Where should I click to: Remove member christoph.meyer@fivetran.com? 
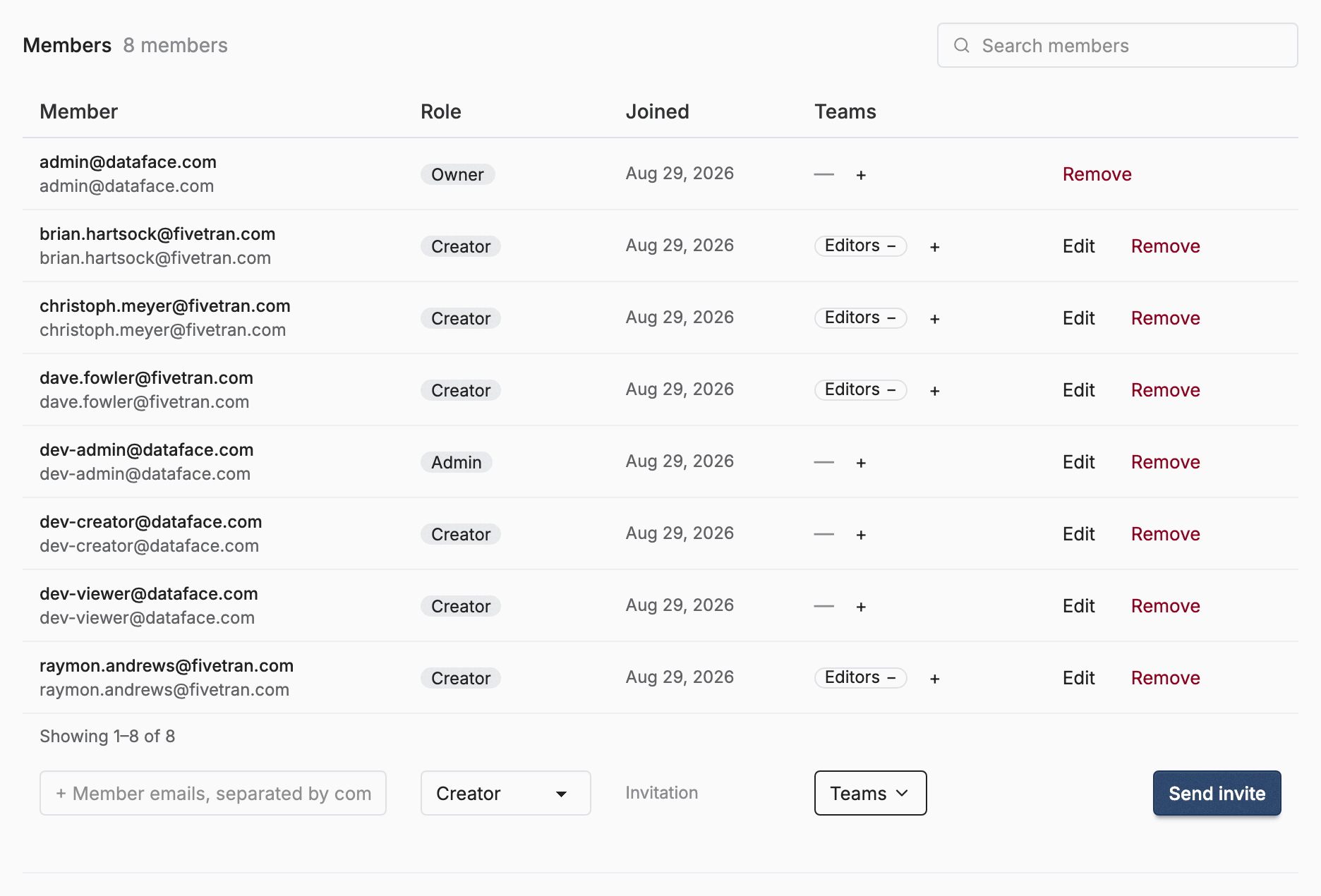[x=1165, y=318]
